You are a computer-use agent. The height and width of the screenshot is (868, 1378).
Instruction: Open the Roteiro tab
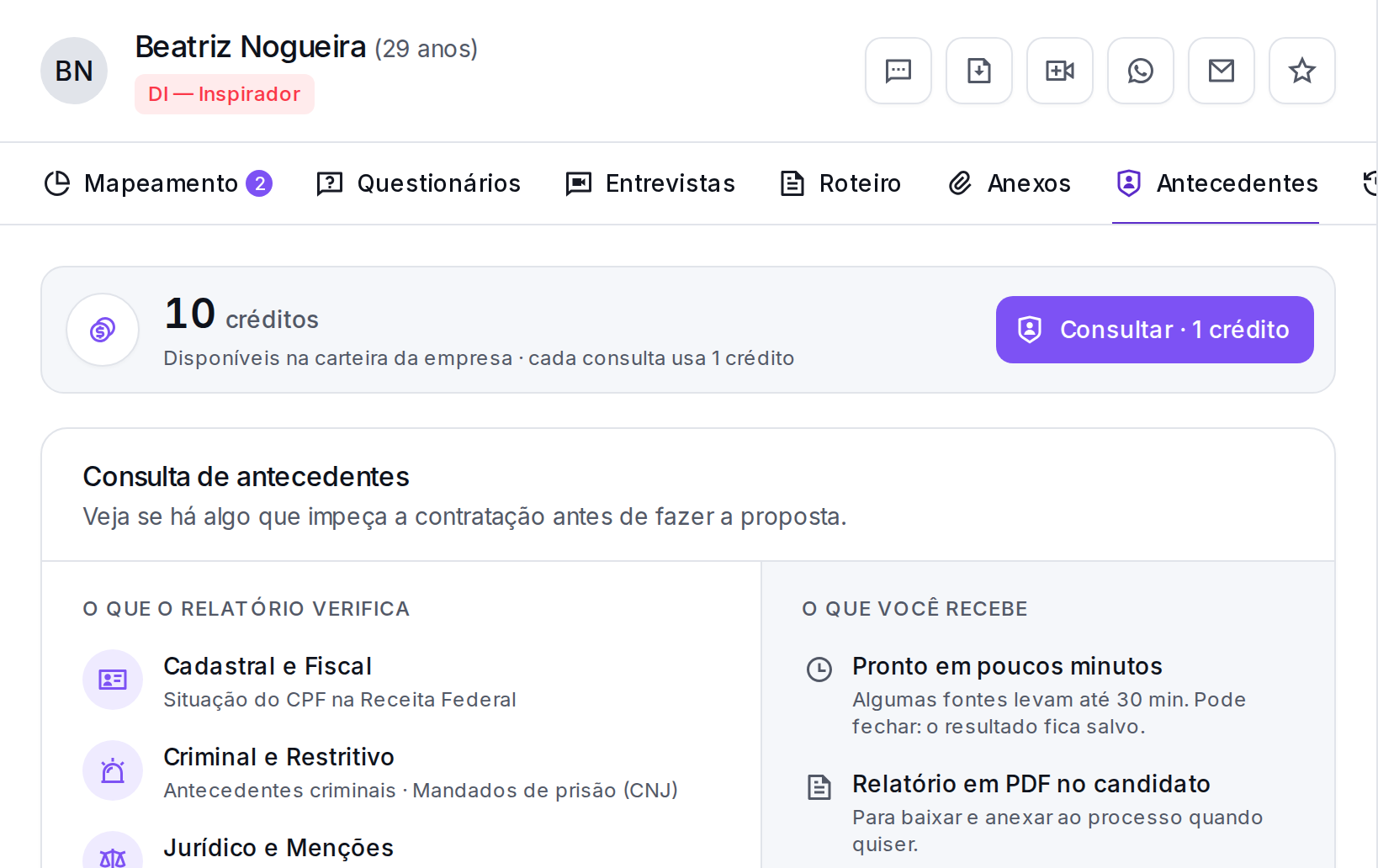coord(840,183)
